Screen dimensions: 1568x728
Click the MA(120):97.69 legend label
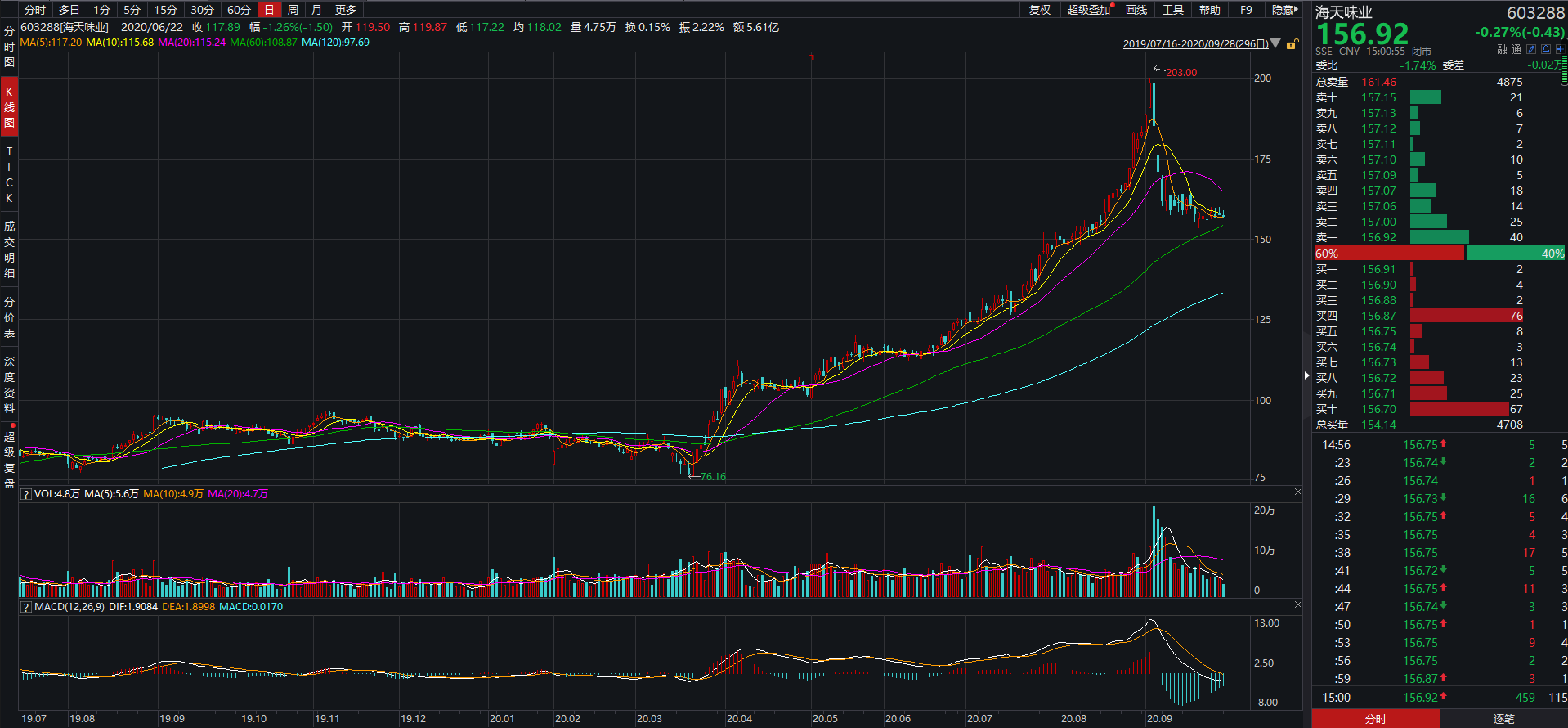335,43
